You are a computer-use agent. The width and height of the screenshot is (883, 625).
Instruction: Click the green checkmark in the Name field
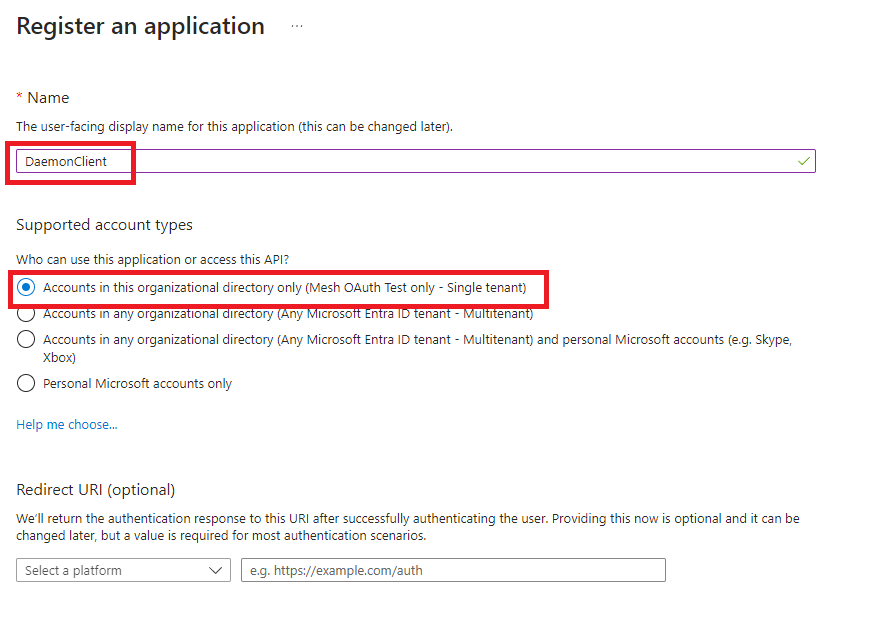[x=804, y=161]
